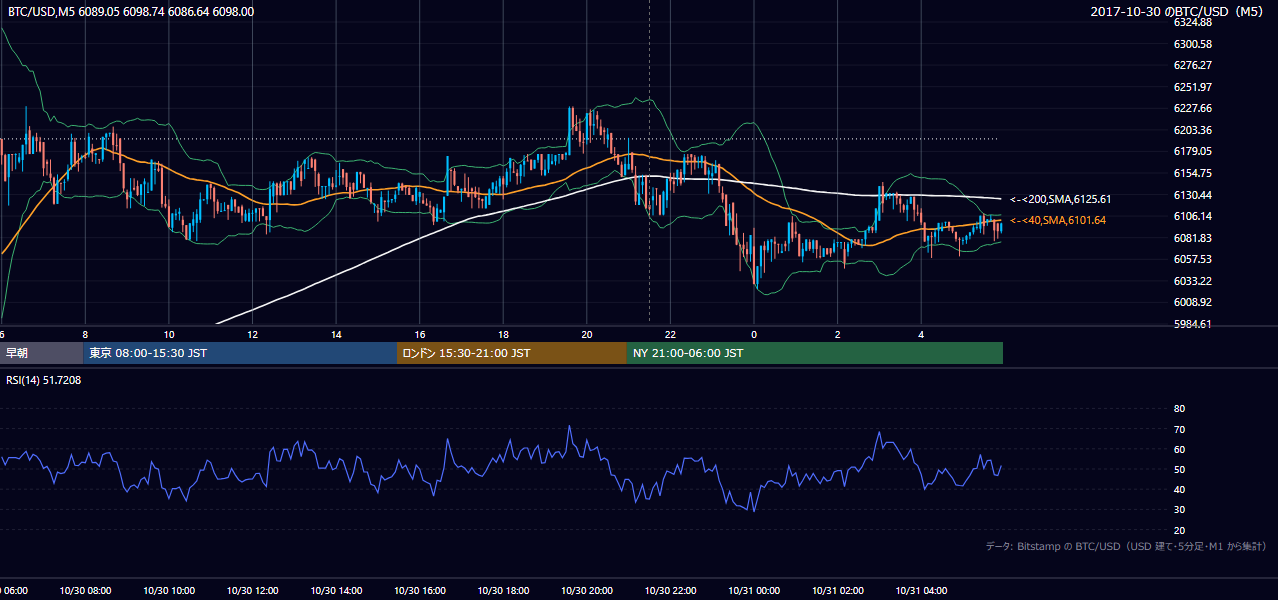Click the BTC/USD,M5 price header text
The height and width of the screenshot is (600, 1278).
pyautogui.click(x=130, y=12)
